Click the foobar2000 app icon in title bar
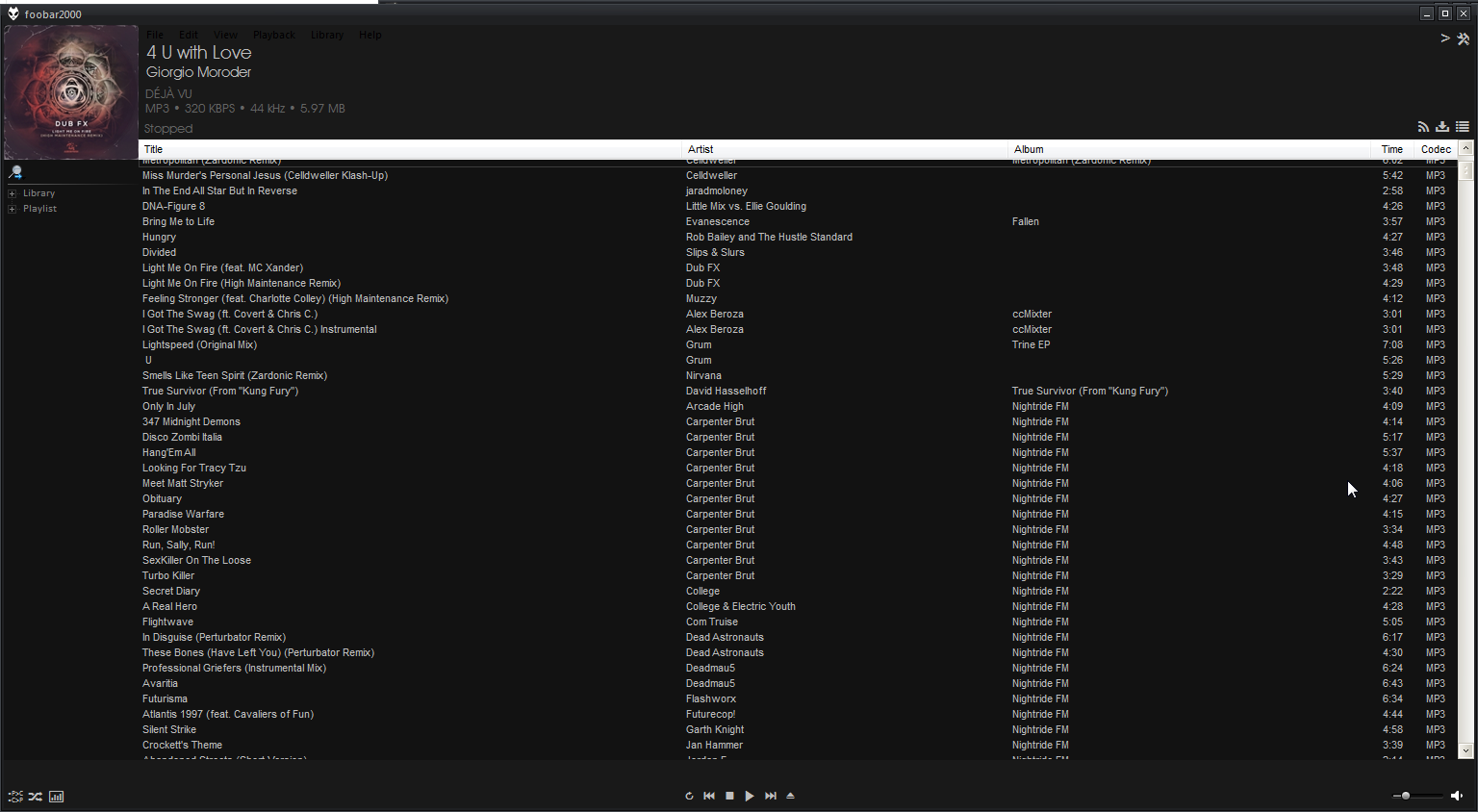The image size is (1478, 812). click(x=13, y=13)
